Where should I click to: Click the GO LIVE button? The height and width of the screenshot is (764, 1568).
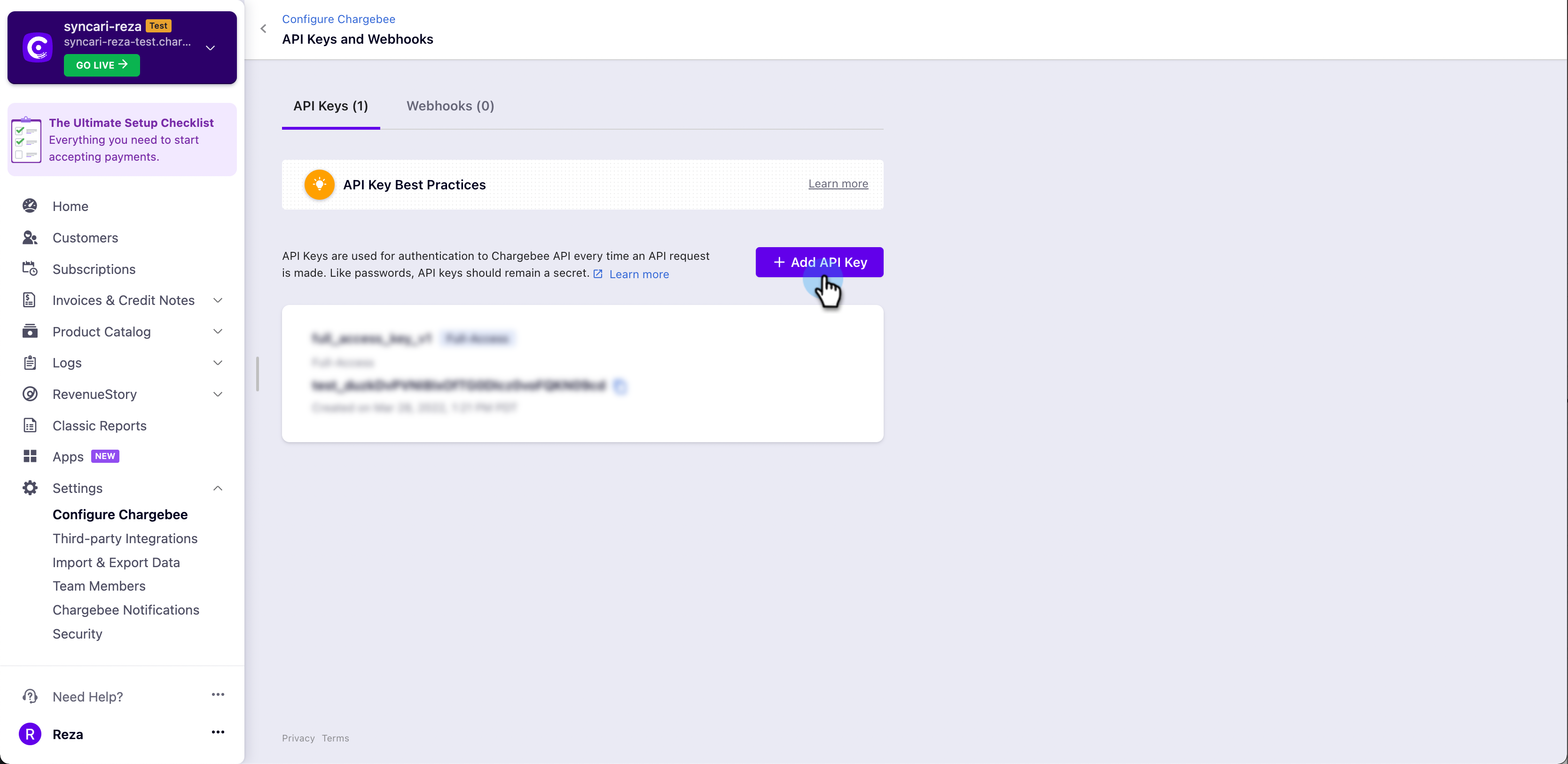pyautogui.click(x=102, y=65)
